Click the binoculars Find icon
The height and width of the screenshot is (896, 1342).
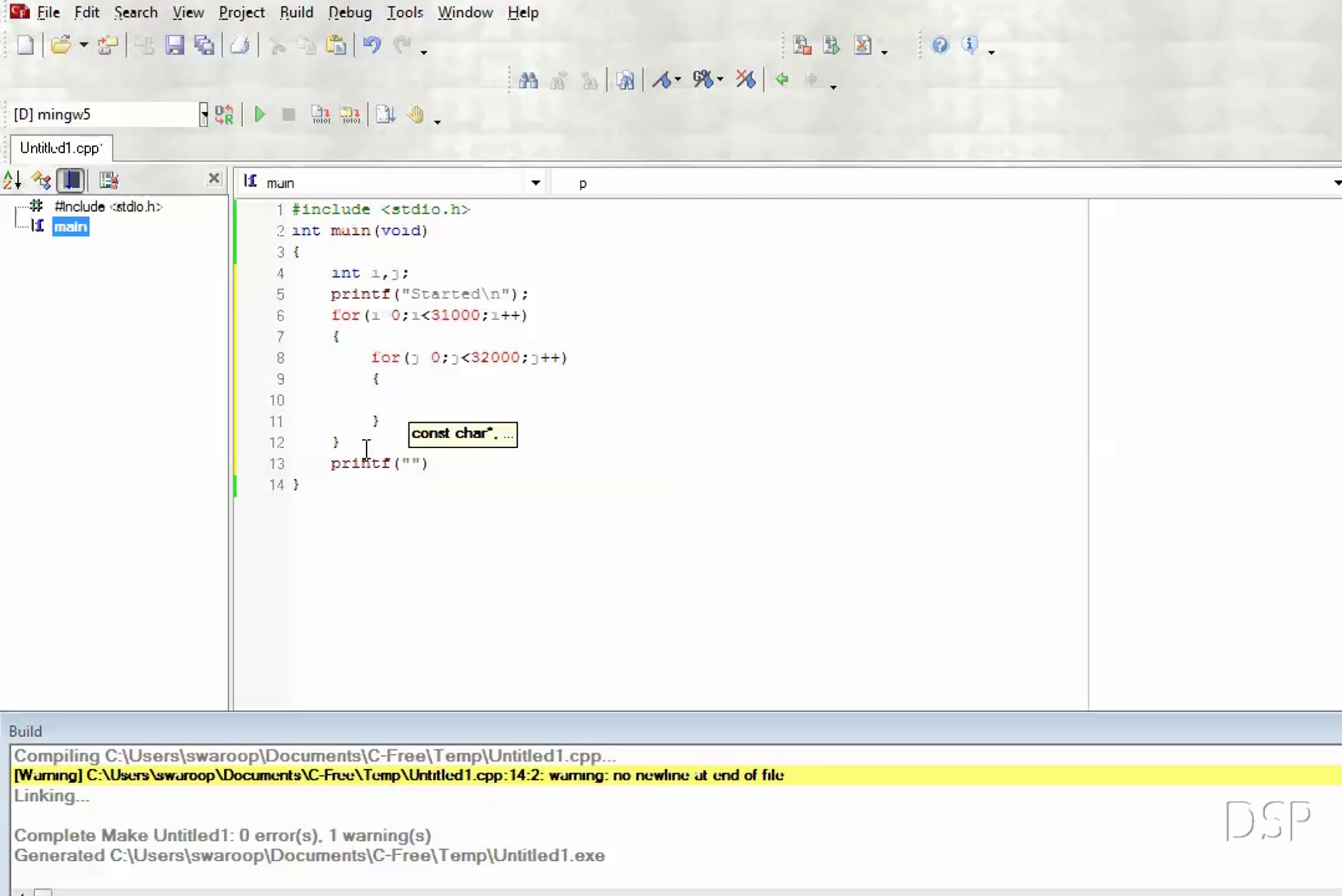point(527,80)
